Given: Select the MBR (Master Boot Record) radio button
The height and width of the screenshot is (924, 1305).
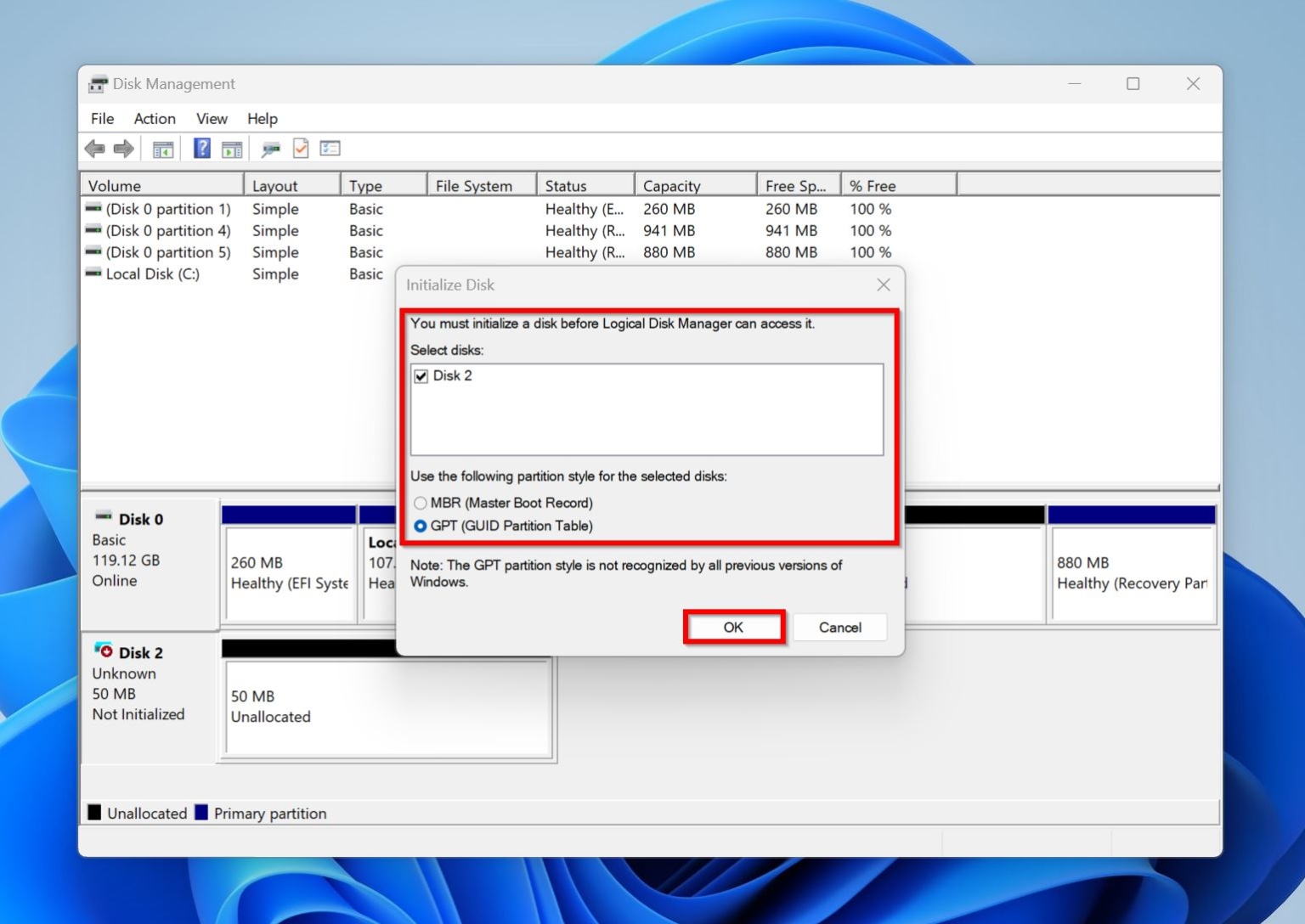Looking at the screenshot, I should (420, 503).
